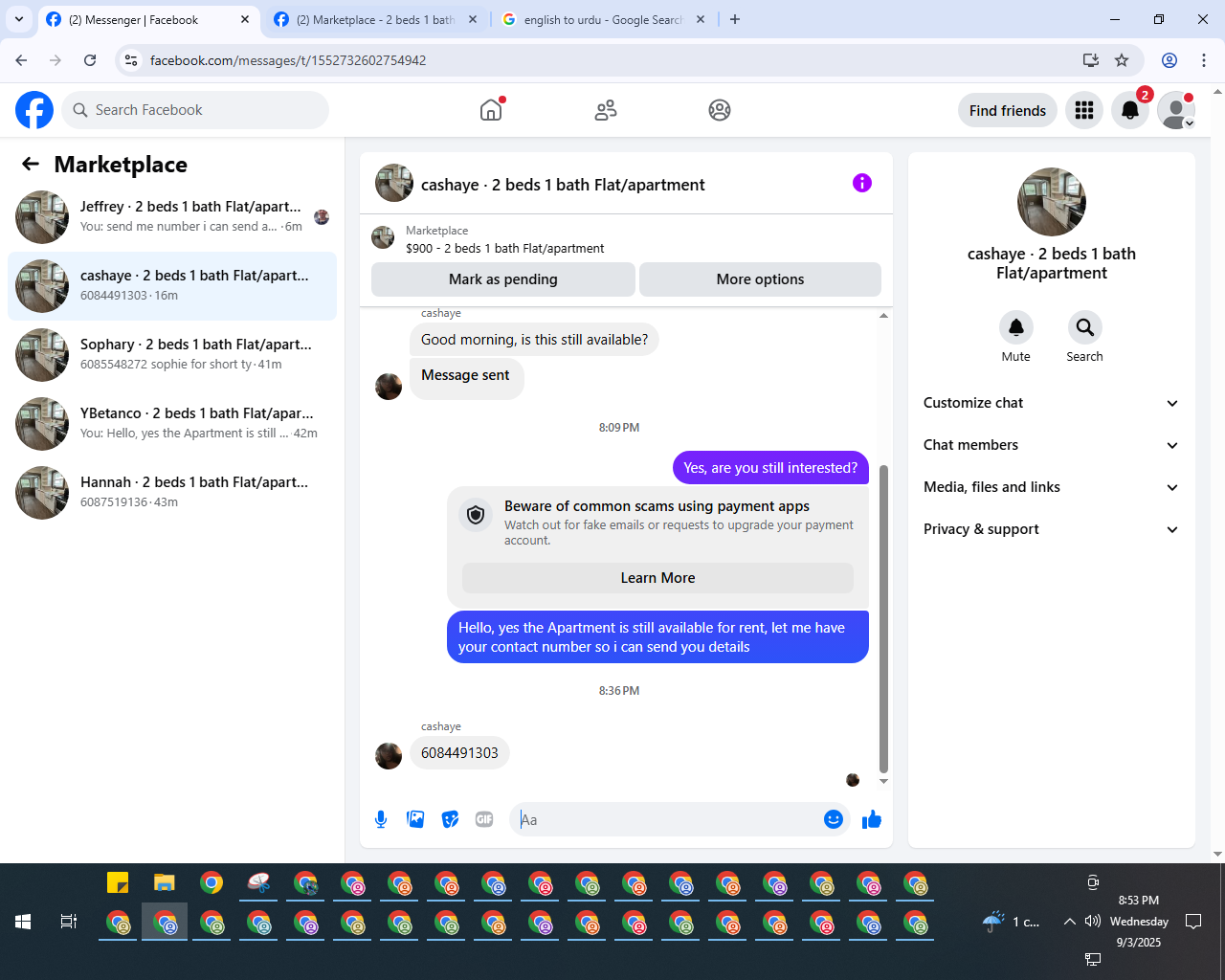Click the message text input box

point(666,819)
